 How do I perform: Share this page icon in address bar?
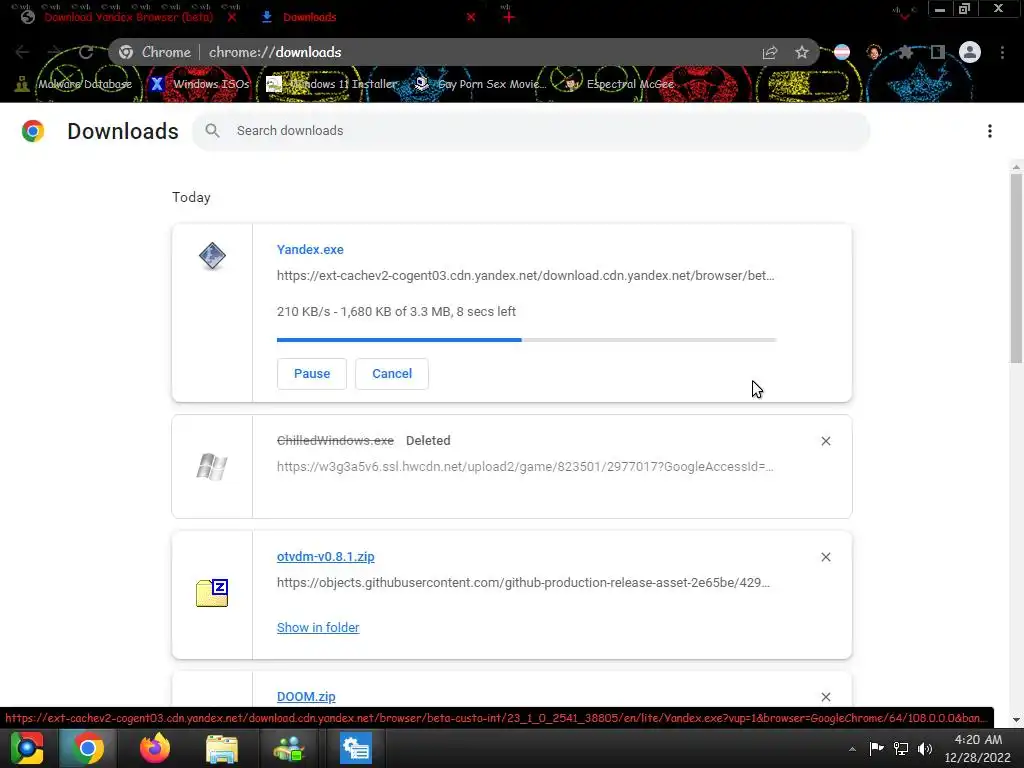pos(770,52)
